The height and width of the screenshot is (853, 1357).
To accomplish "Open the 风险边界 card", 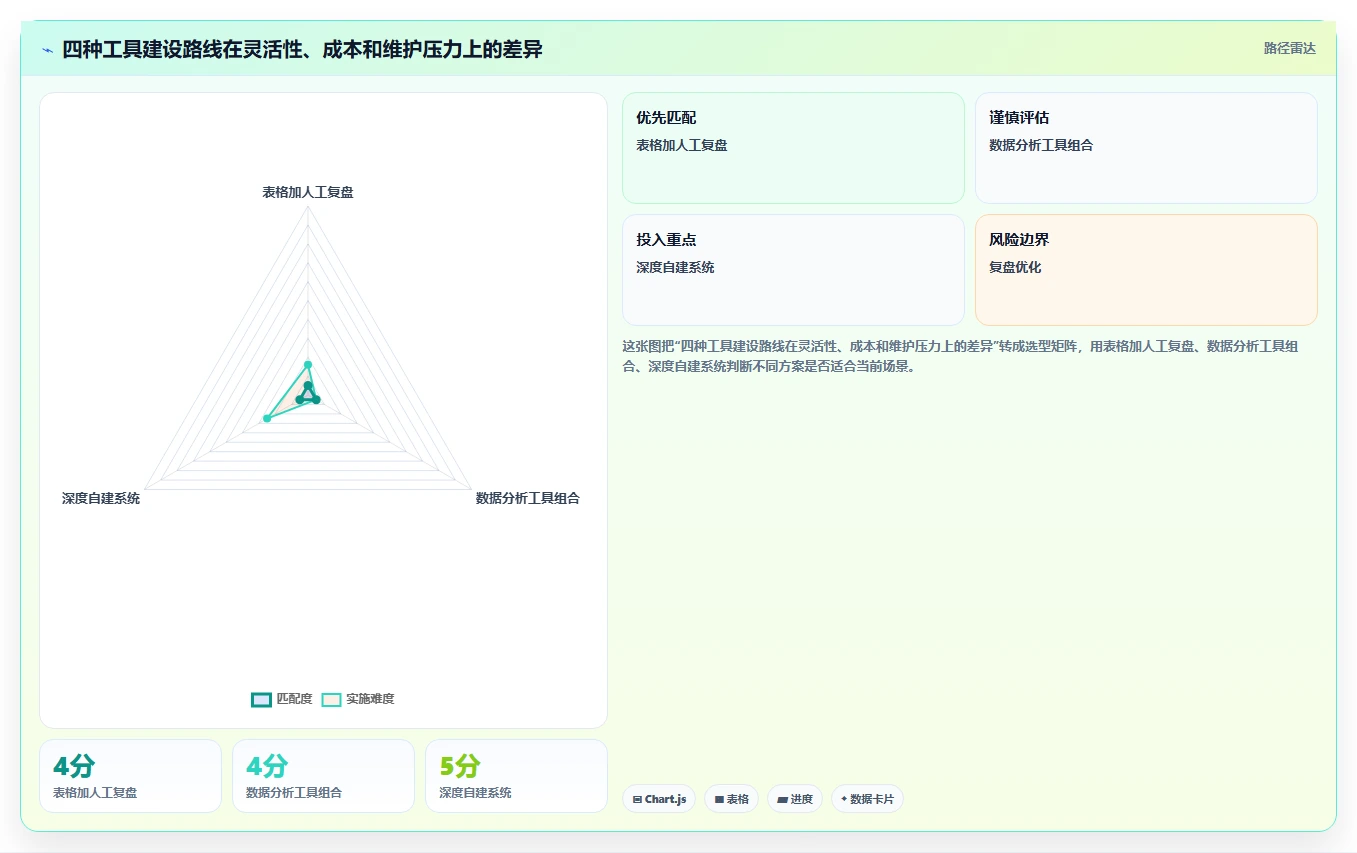I will (1146, 270).
